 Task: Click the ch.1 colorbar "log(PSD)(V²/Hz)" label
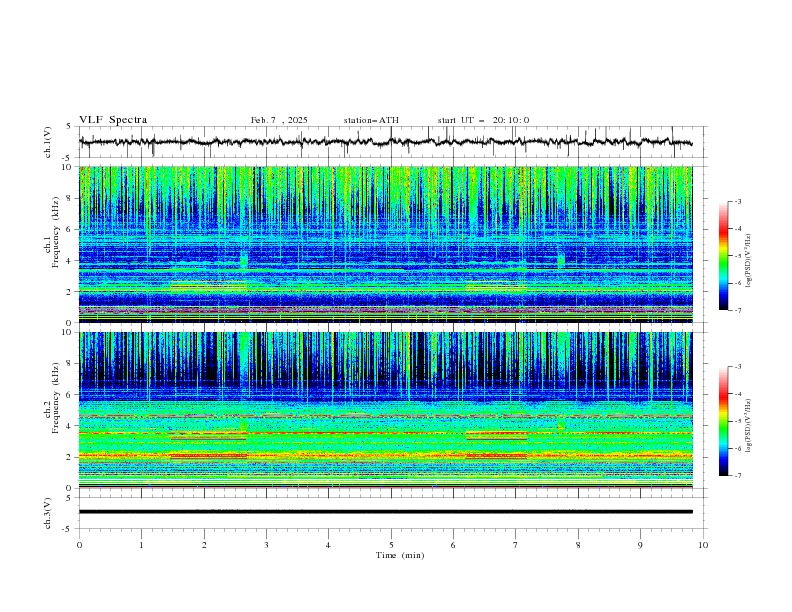point(748,261)
